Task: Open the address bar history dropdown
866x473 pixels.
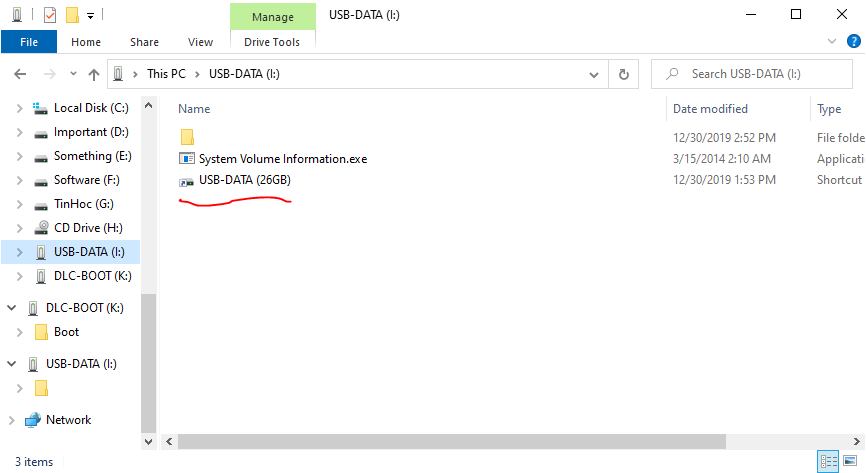Action: click(594, 74)
